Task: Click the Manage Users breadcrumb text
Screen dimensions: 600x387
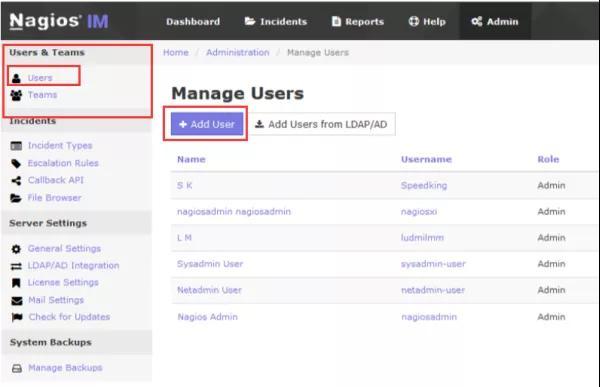Action: [318, 52]
